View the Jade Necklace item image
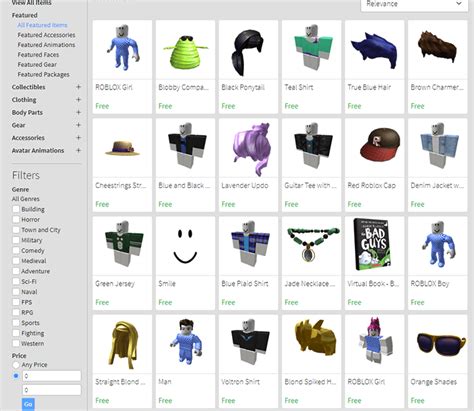Viewport: 474px width, 411px height. click(x=311, y=246)
